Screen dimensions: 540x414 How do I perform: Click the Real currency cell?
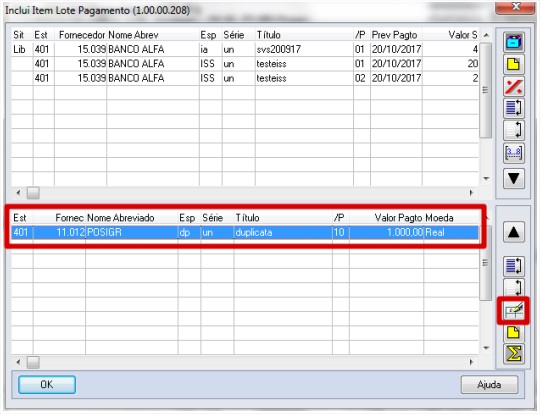(451, 232)
